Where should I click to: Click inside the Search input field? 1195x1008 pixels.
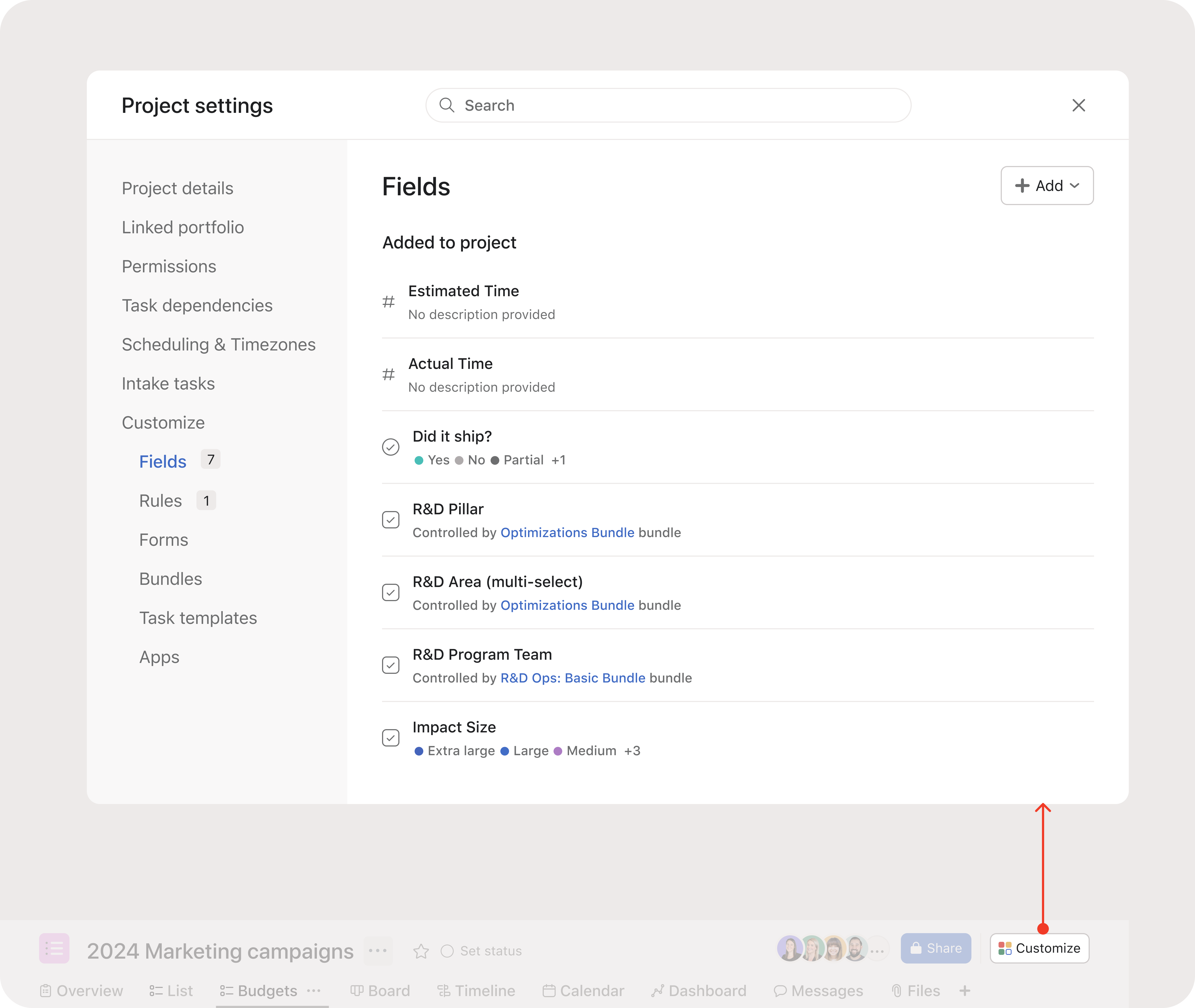629,105
